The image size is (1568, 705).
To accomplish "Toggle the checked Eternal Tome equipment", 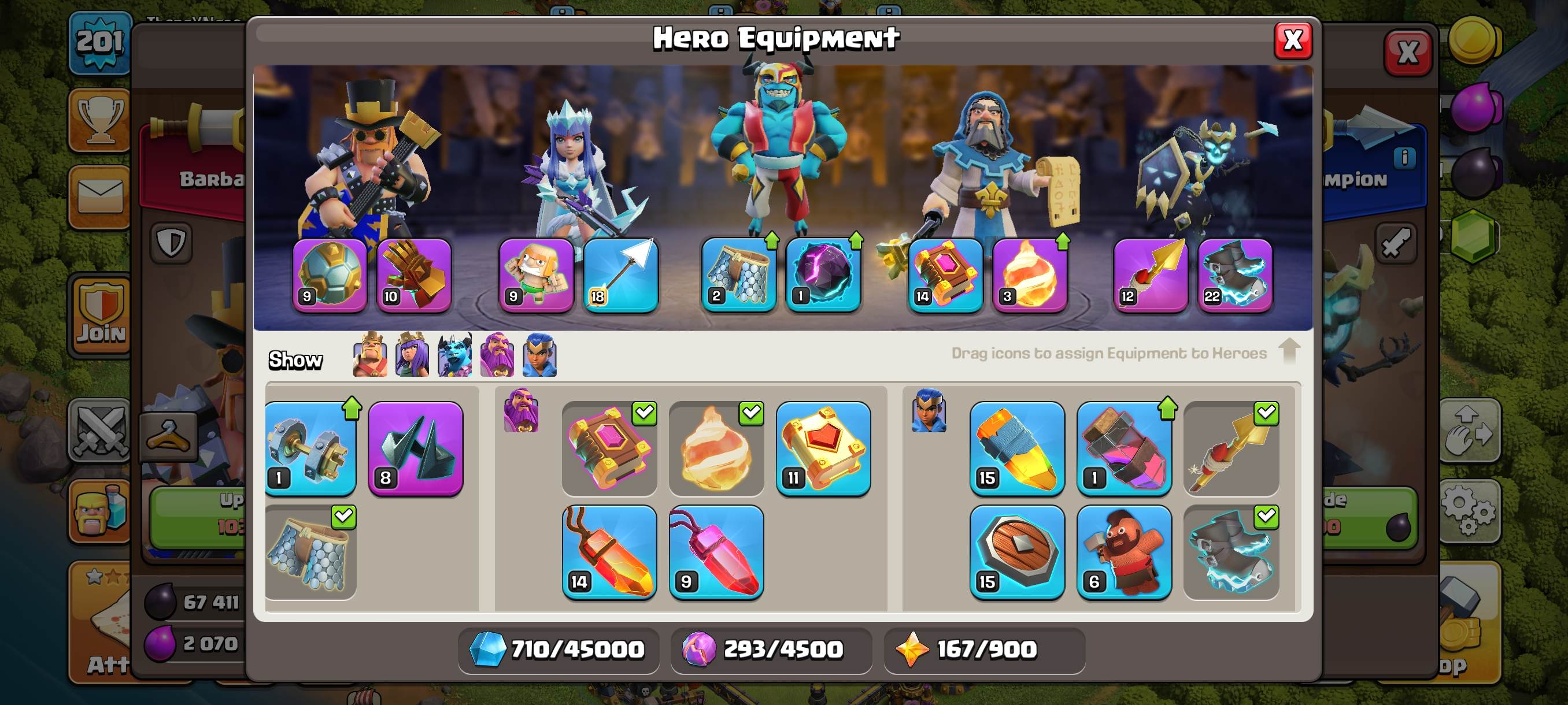I will 609,448.
